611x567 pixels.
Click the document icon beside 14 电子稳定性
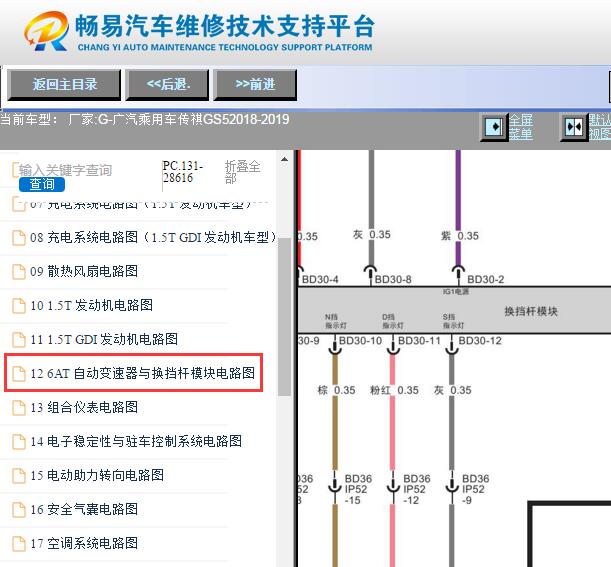[19, 442]
